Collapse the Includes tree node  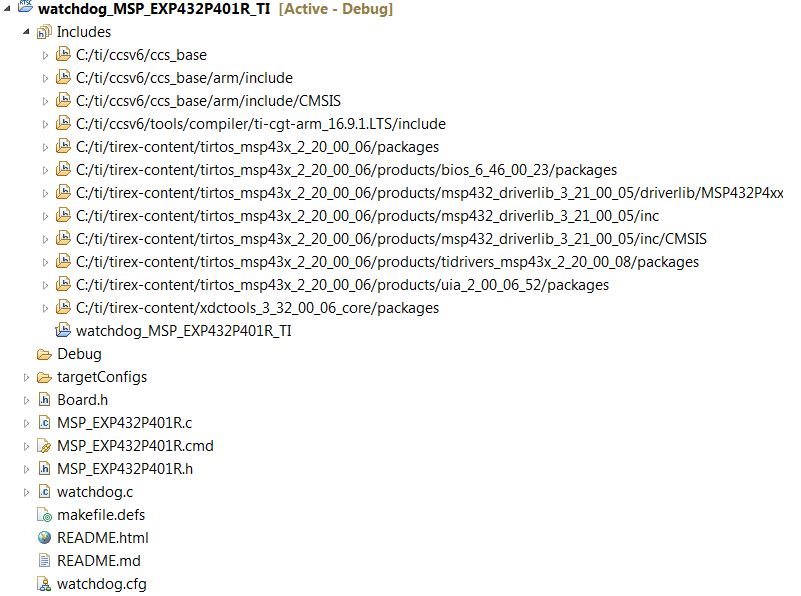coord(26,32)
